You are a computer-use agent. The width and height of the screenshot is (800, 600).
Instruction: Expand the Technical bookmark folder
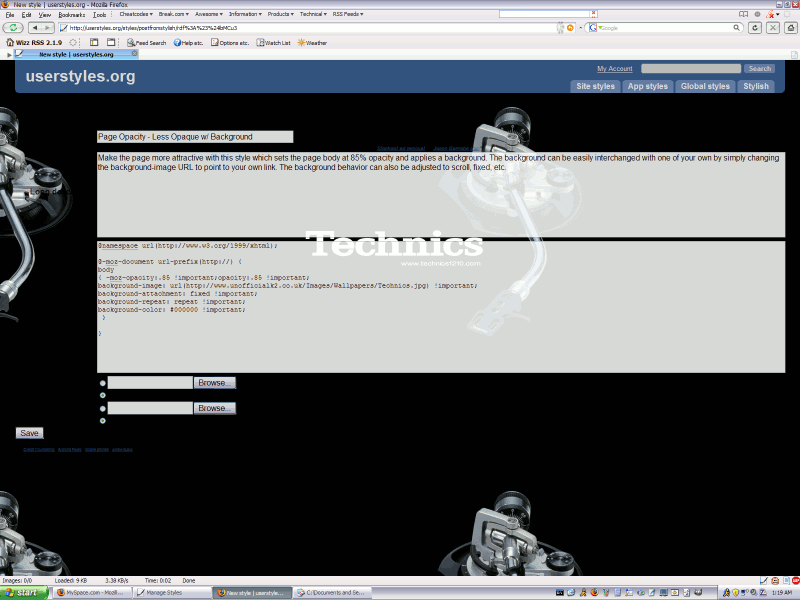(313, 14)
